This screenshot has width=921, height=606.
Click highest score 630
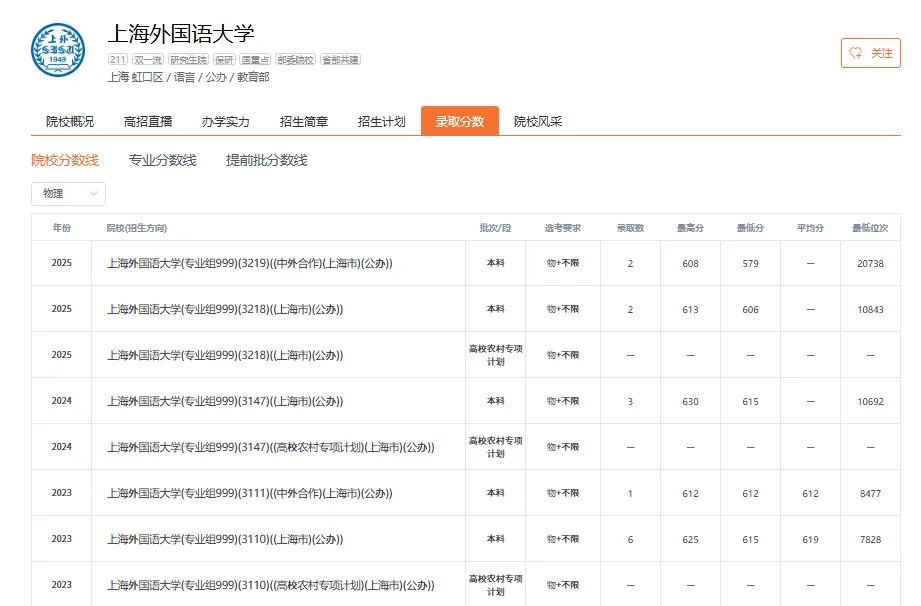pos(690,402)
